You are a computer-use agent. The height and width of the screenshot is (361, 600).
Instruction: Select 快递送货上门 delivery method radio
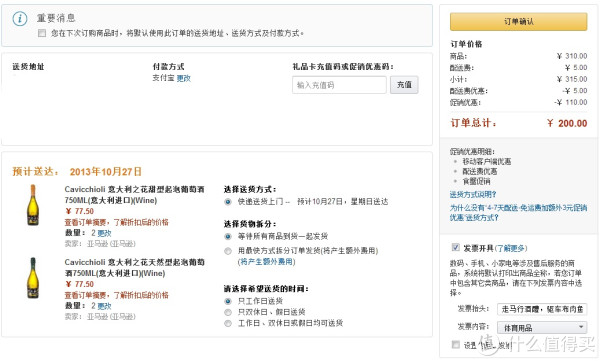228,202
